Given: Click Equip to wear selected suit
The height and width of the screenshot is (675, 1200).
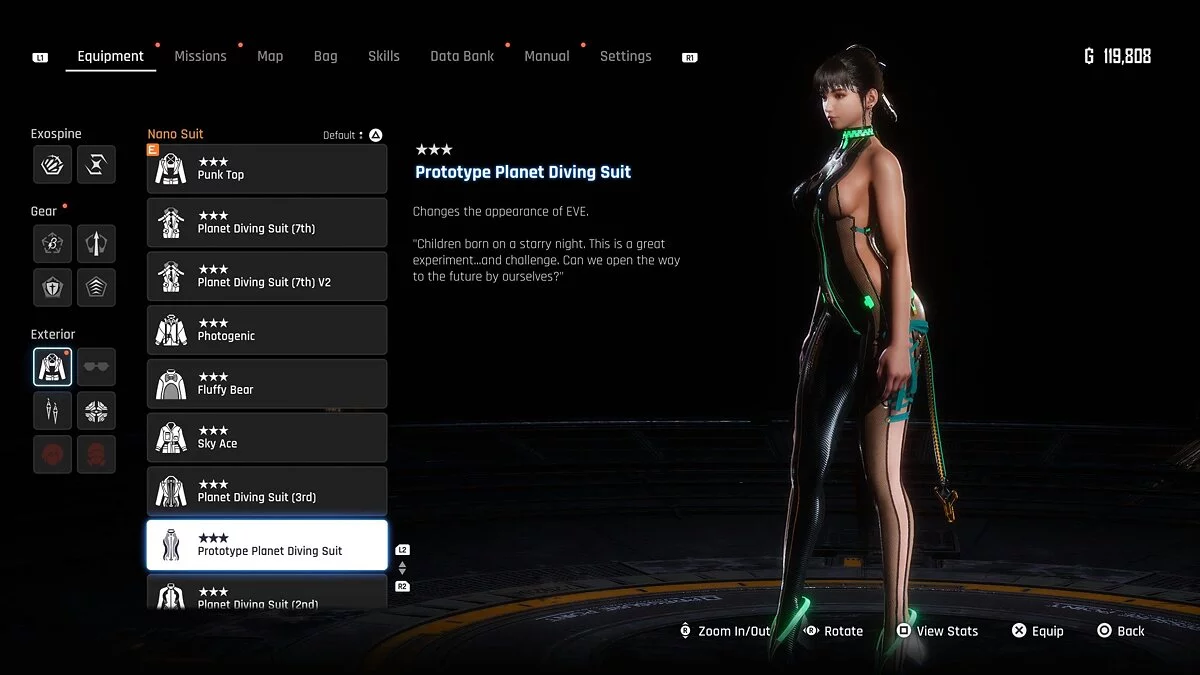Looking at the screenshot, I should [x=1037, y=631].
